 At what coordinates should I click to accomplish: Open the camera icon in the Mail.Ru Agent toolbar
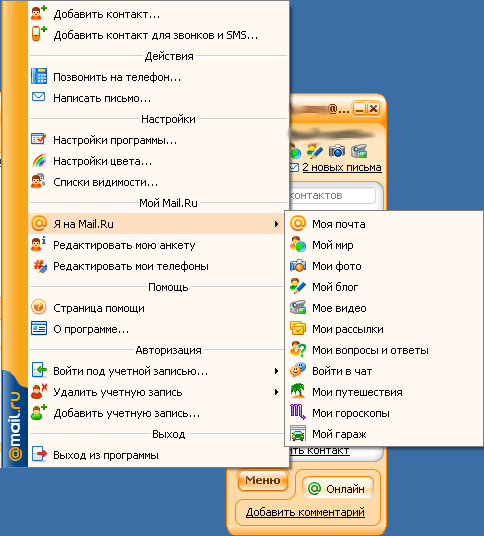click(337, 151)
